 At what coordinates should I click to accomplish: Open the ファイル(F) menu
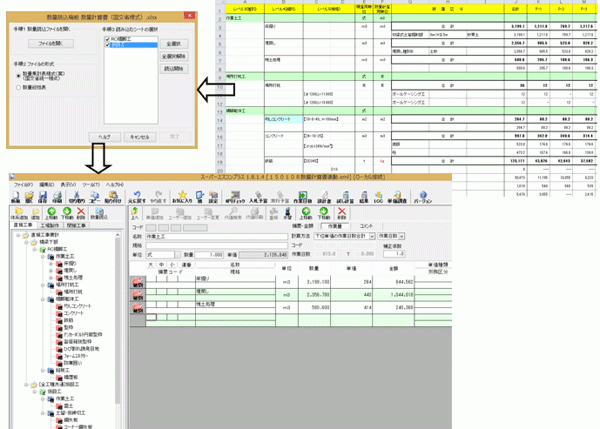pyautogui.click(x=22, y=186)
